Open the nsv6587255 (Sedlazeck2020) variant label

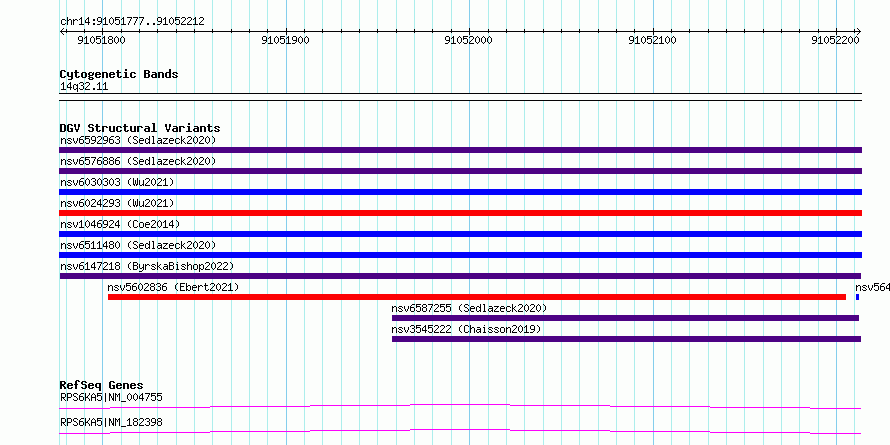click(469, 308)
